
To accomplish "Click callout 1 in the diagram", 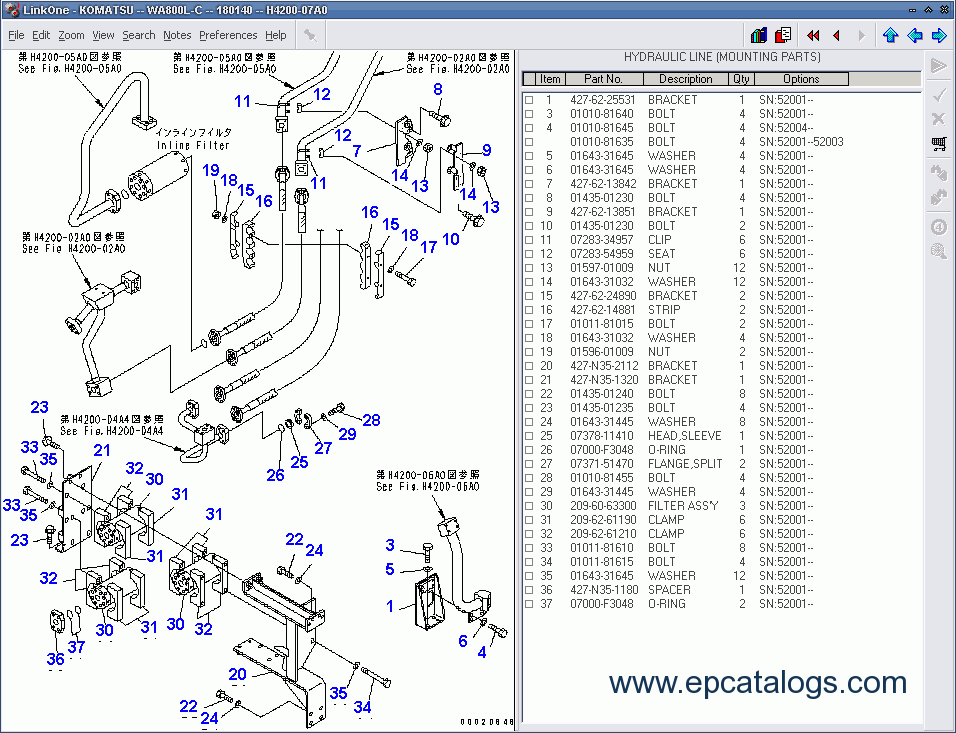I will (390, 607).
